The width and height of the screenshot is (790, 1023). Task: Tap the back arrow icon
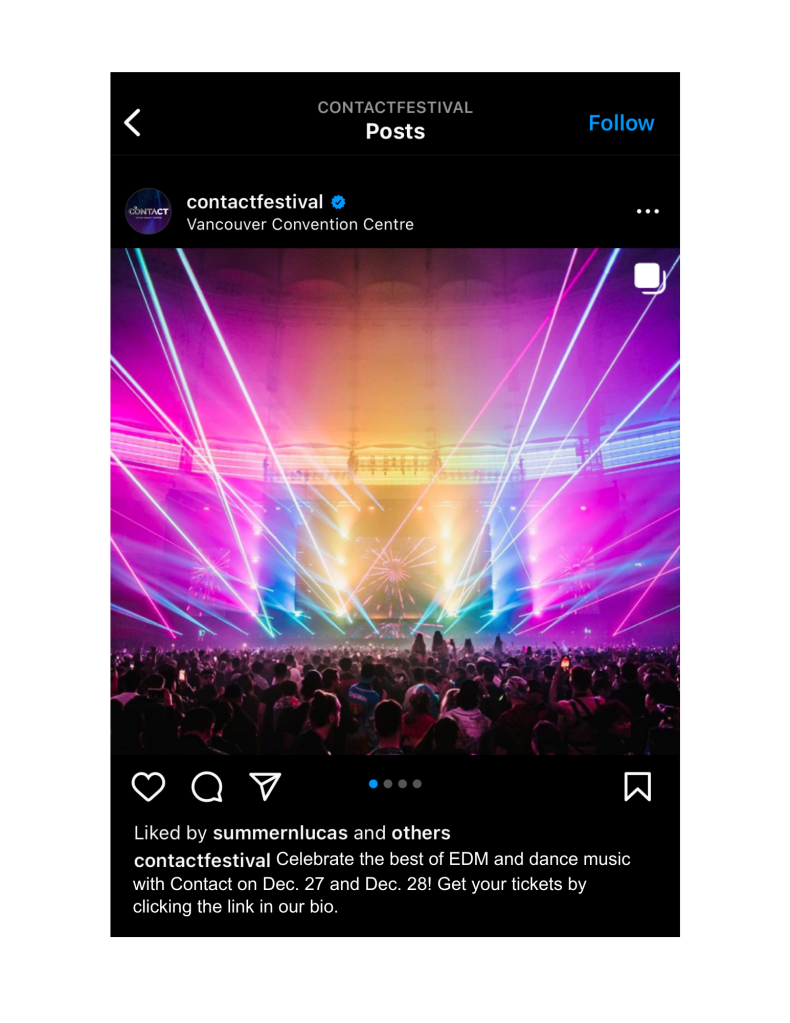click(132, 123)
